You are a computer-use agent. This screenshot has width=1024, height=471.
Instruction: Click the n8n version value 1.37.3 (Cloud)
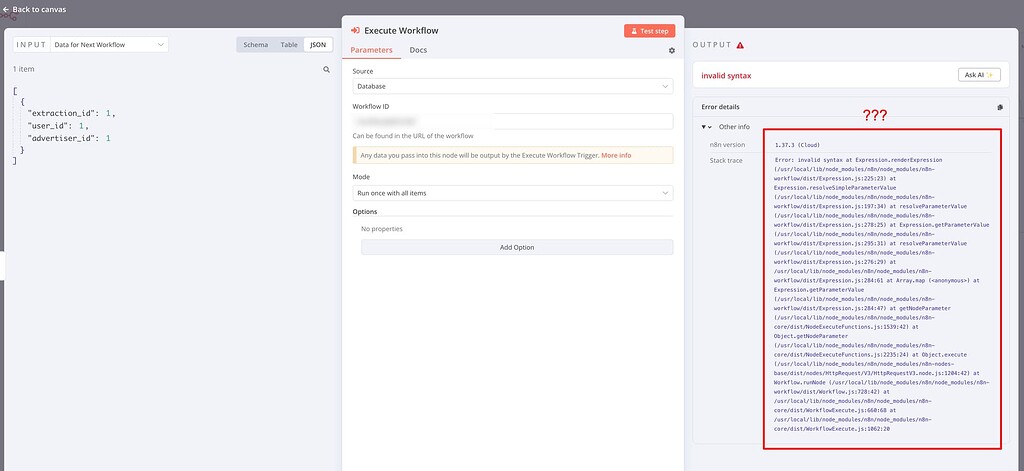coord(797,145)
